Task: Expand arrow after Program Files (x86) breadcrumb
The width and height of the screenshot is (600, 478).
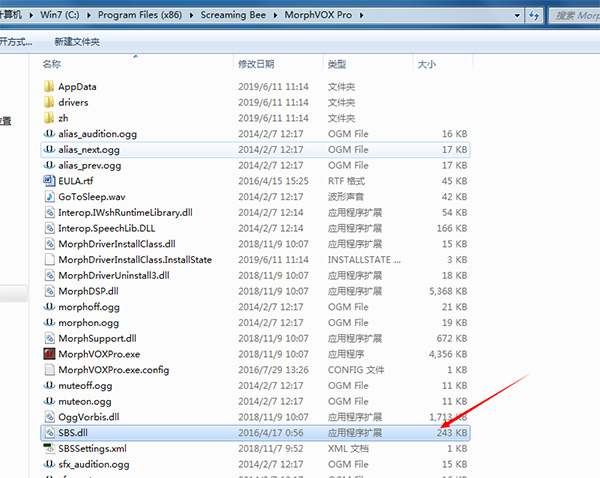Action: [191, 15]
